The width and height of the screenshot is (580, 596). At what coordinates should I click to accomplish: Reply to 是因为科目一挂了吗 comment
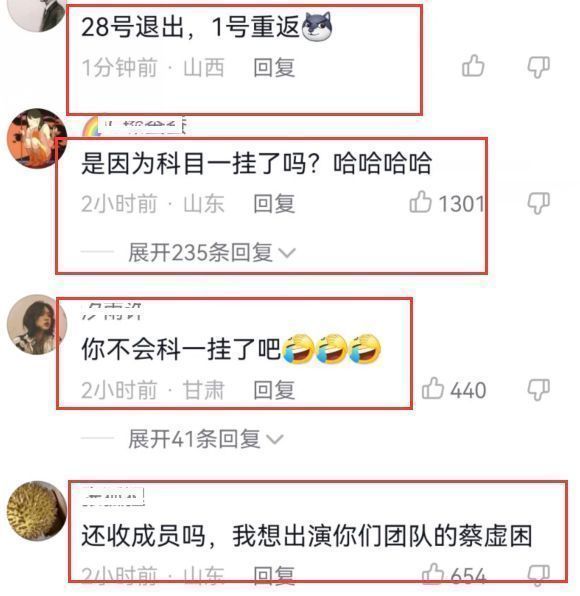pyautogui.click(x=274, y=204)
